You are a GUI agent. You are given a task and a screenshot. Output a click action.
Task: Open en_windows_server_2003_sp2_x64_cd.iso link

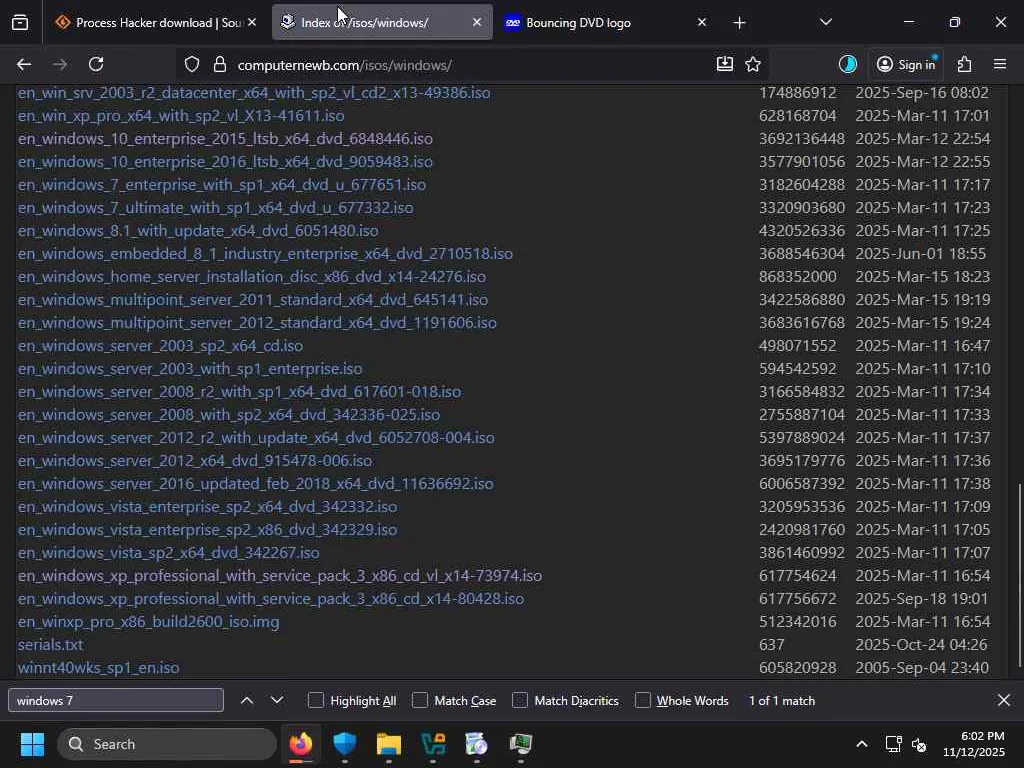tap(160, 345)
